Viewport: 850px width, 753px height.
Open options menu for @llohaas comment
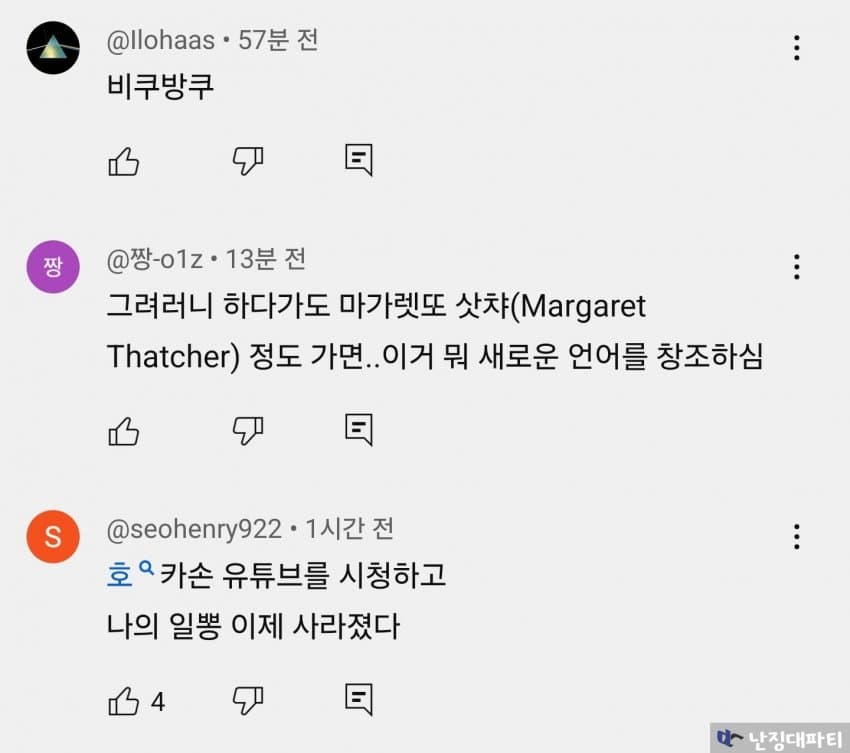coord(796,48)
